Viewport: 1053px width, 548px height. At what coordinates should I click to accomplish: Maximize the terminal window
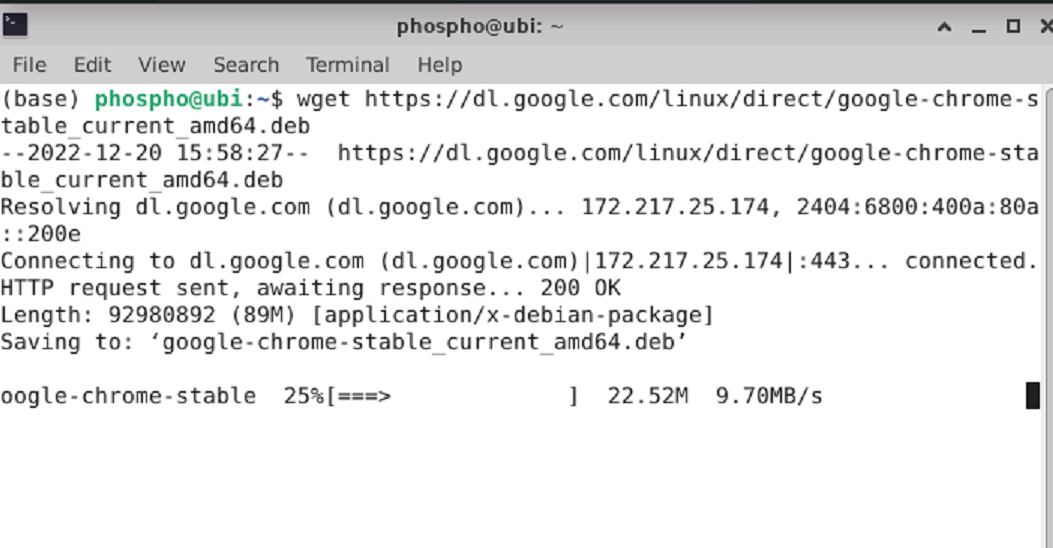tap(1013, 26)
